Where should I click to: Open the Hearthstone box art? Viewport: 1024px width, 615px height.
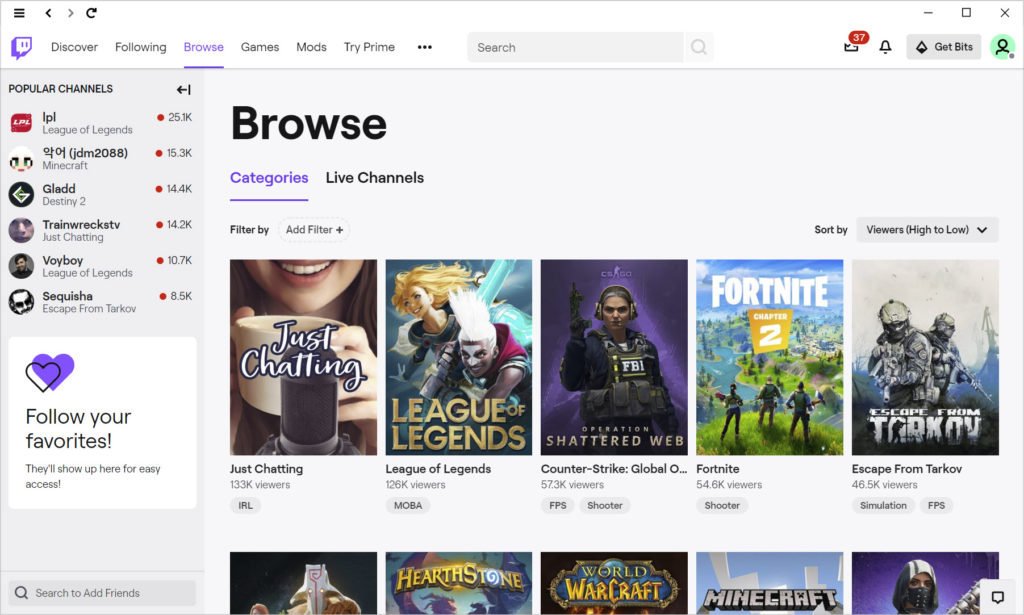458,583
